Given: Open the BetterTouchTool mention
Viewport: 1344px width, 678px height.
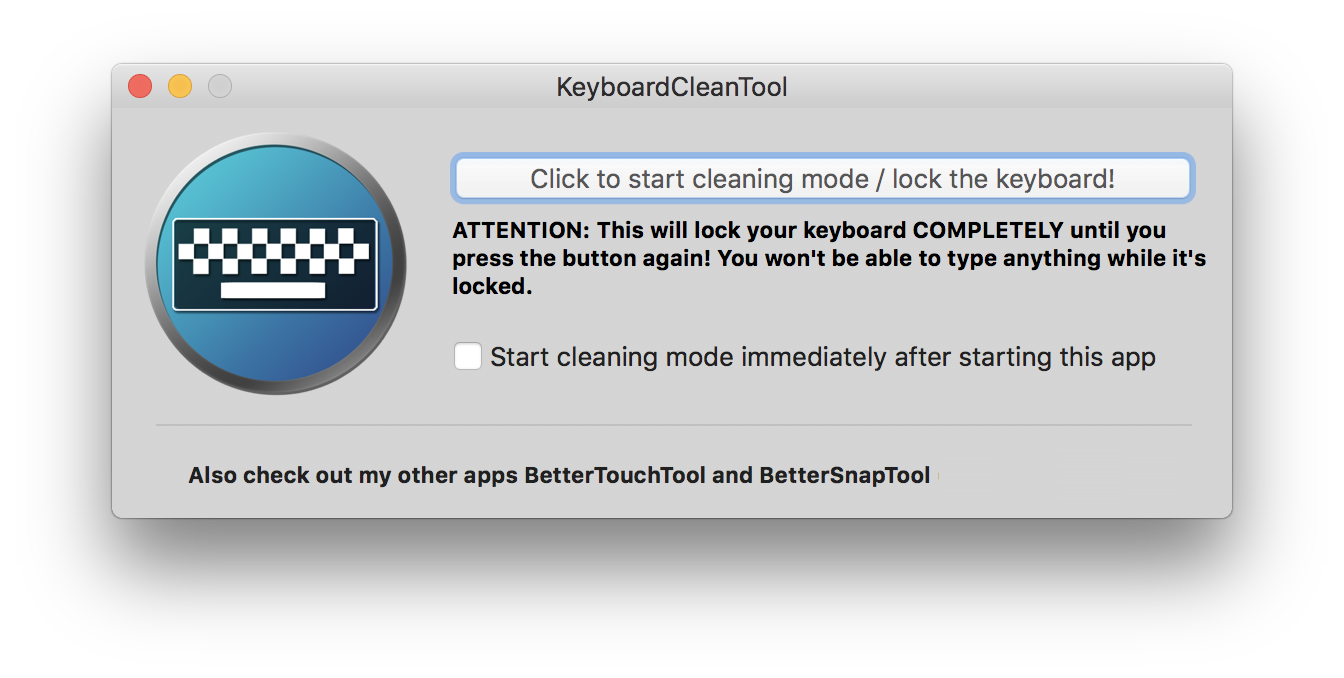Looking at the screenshot, I should pos(615,476).
